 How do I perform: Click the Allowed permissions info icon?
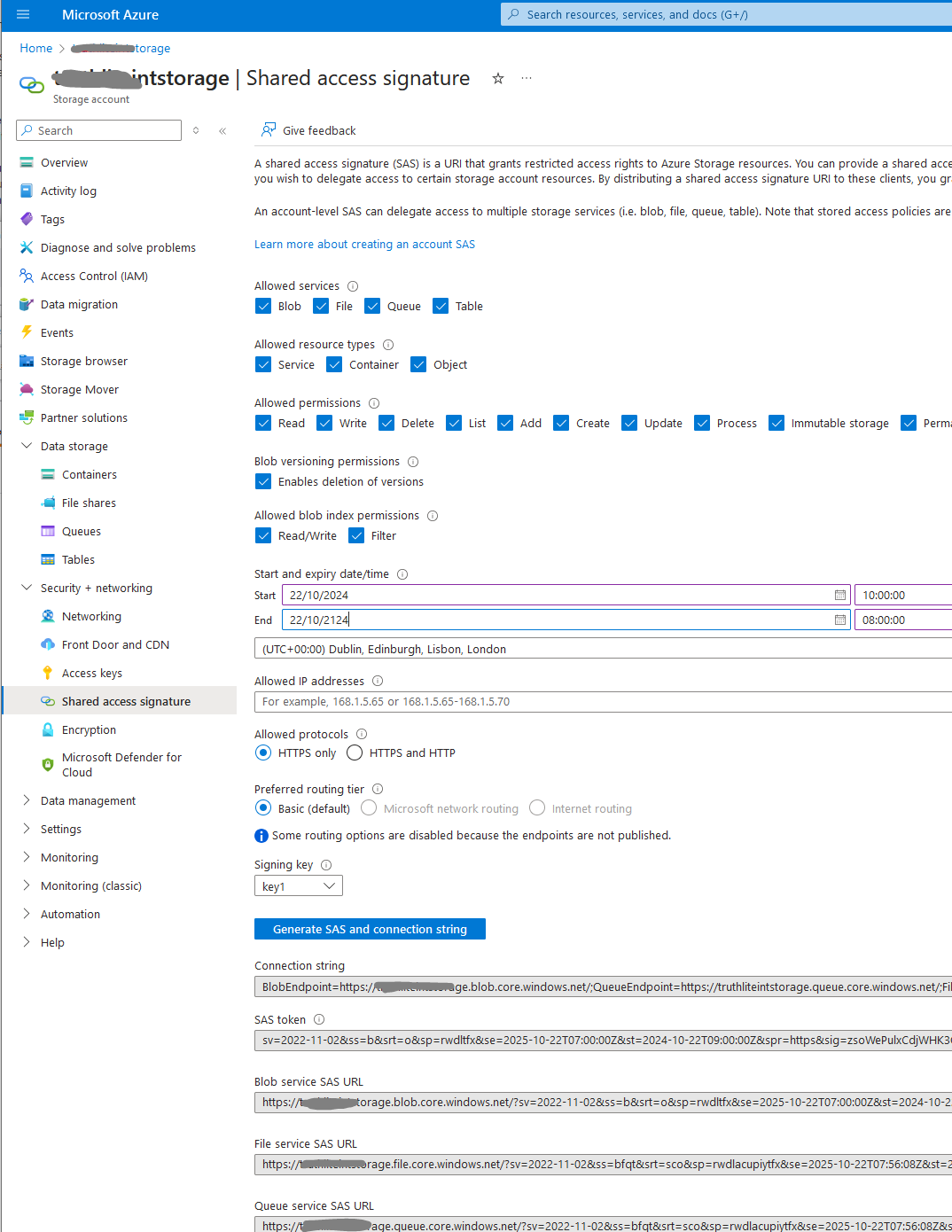[374, 403]
